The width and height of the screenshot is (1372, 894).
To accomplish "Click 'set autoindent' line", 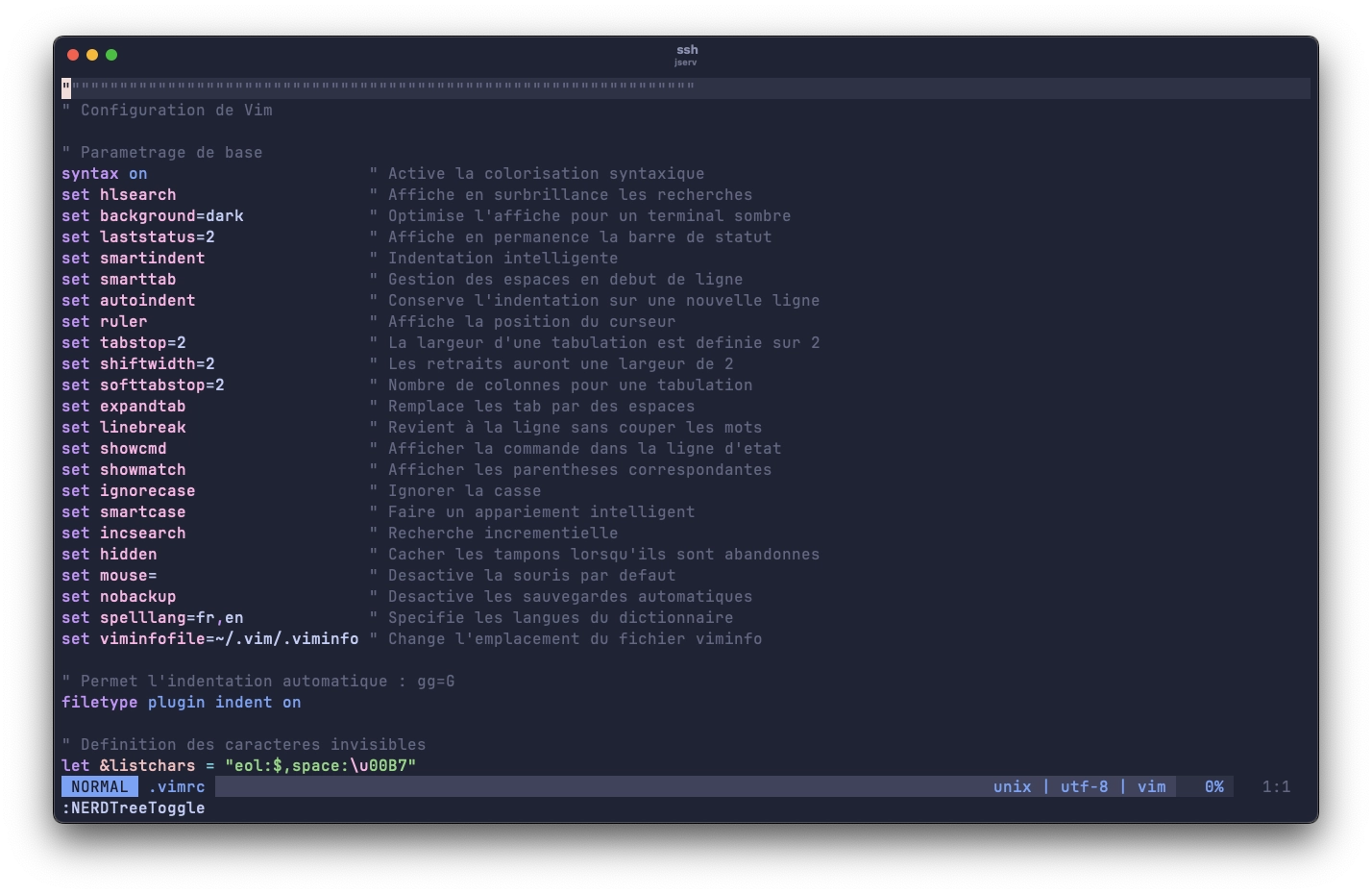I will [x=129, y=301].
